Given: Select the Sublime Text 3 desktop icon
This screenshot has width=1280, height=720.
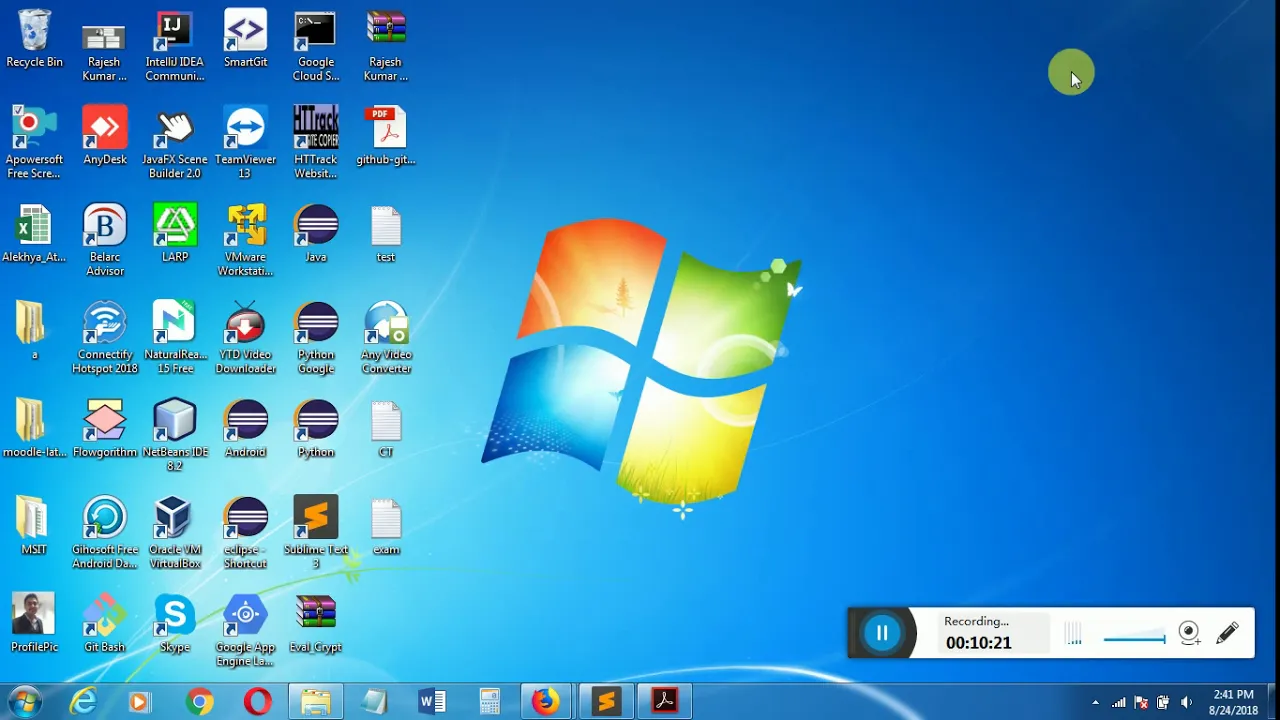Looking at the screenshot, I should [316, 533].
